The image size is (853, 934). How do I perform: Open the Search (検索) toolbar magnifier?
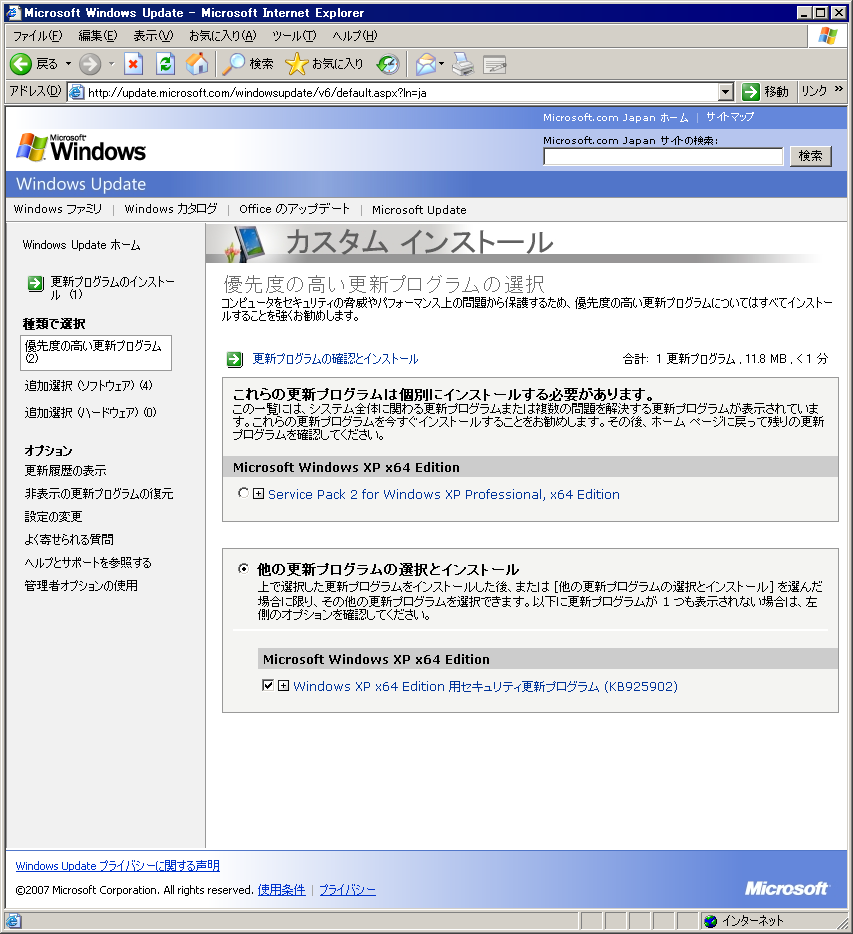pyautogui.click(x=234, y=64)
